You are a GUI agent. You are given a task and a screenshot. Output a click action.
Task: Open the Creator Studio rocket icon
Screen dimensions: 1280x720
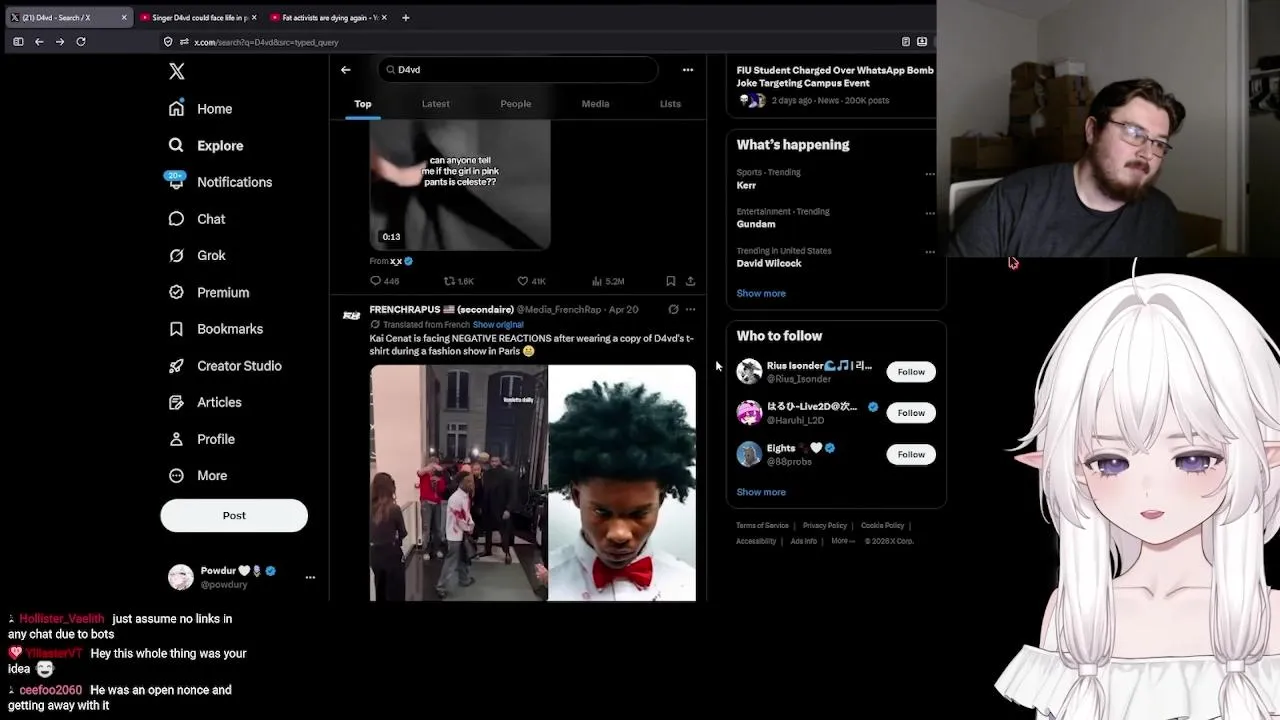click(176, 365)
